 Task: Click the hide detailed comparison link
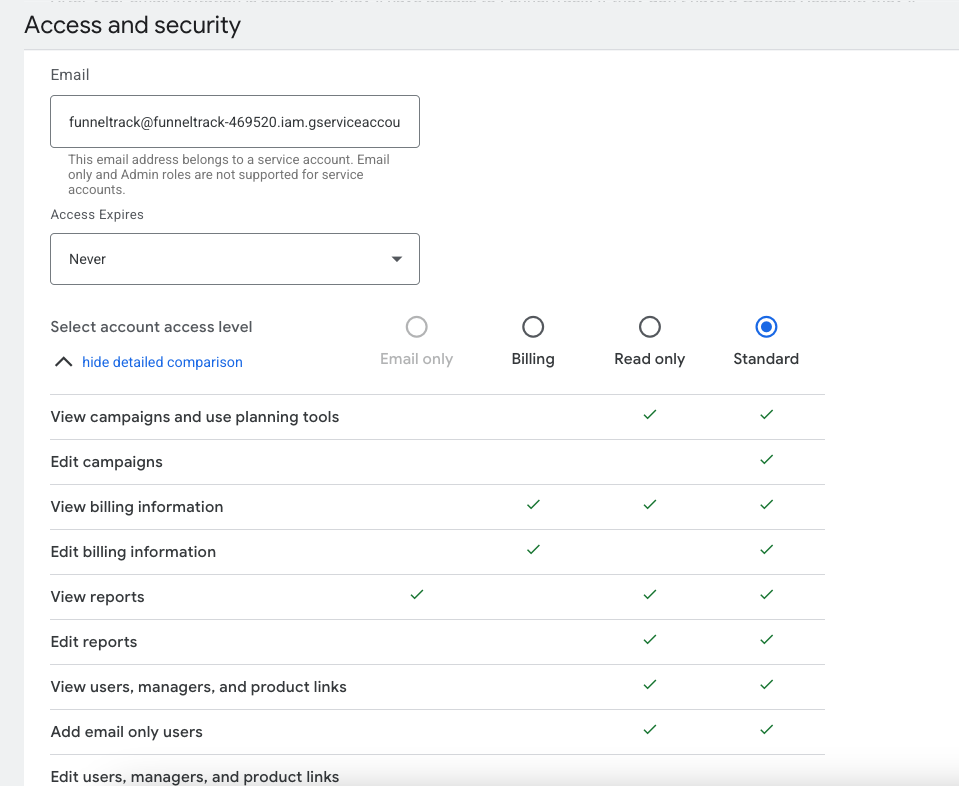click(x=162, y=362)
